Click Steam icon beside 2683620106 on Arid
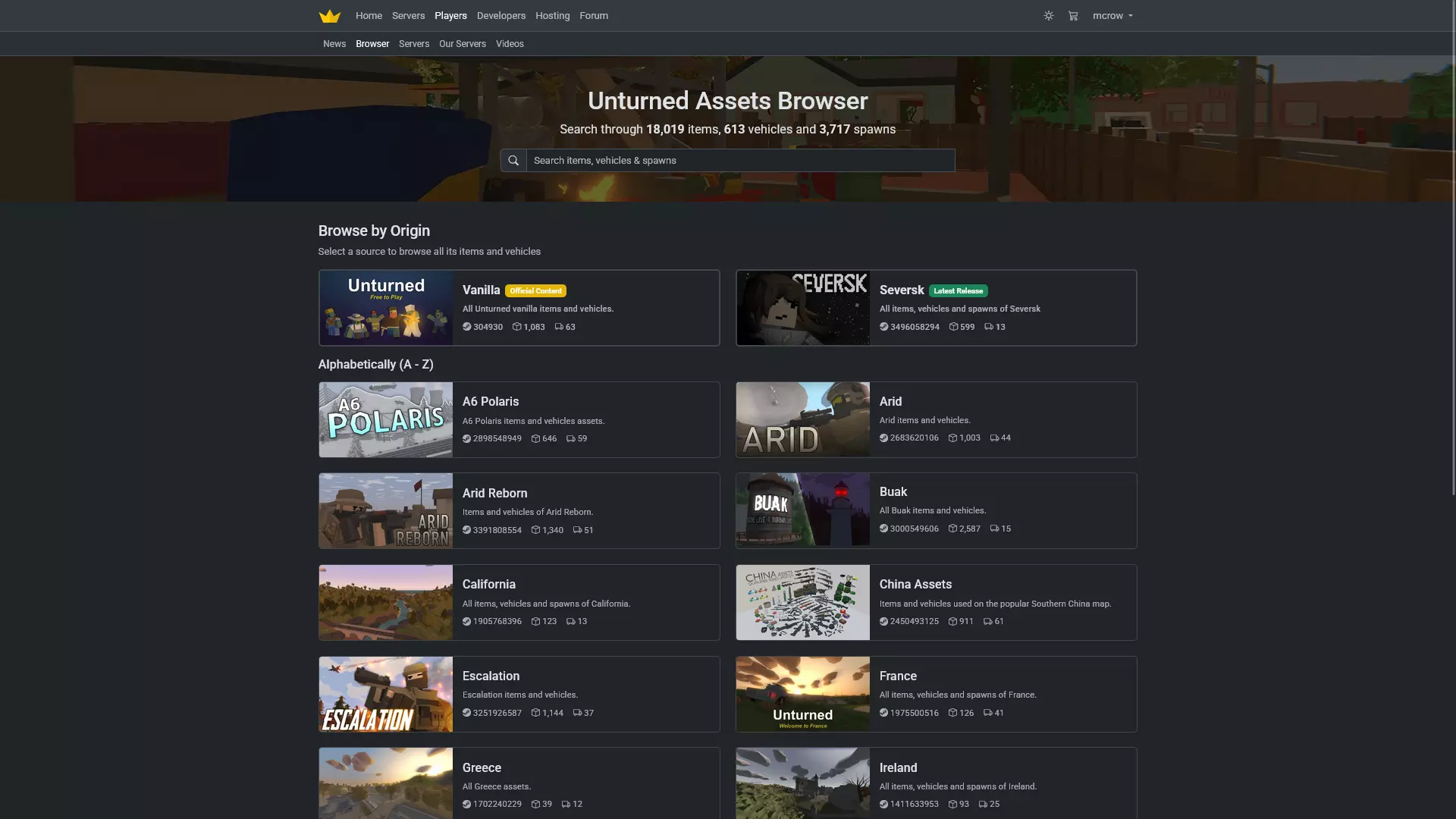This screenshot has width=1456, height=819. [x=884, y=438]
